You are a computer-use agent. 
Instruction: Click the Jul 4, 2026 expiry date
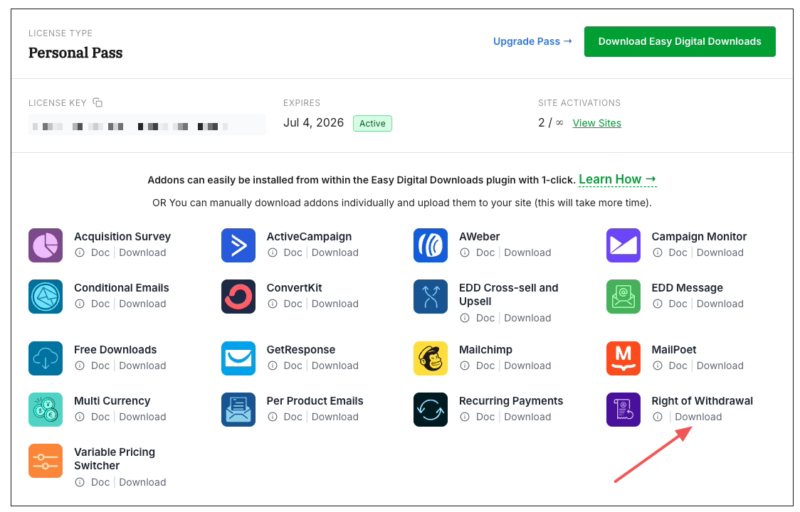click(313, 123)
